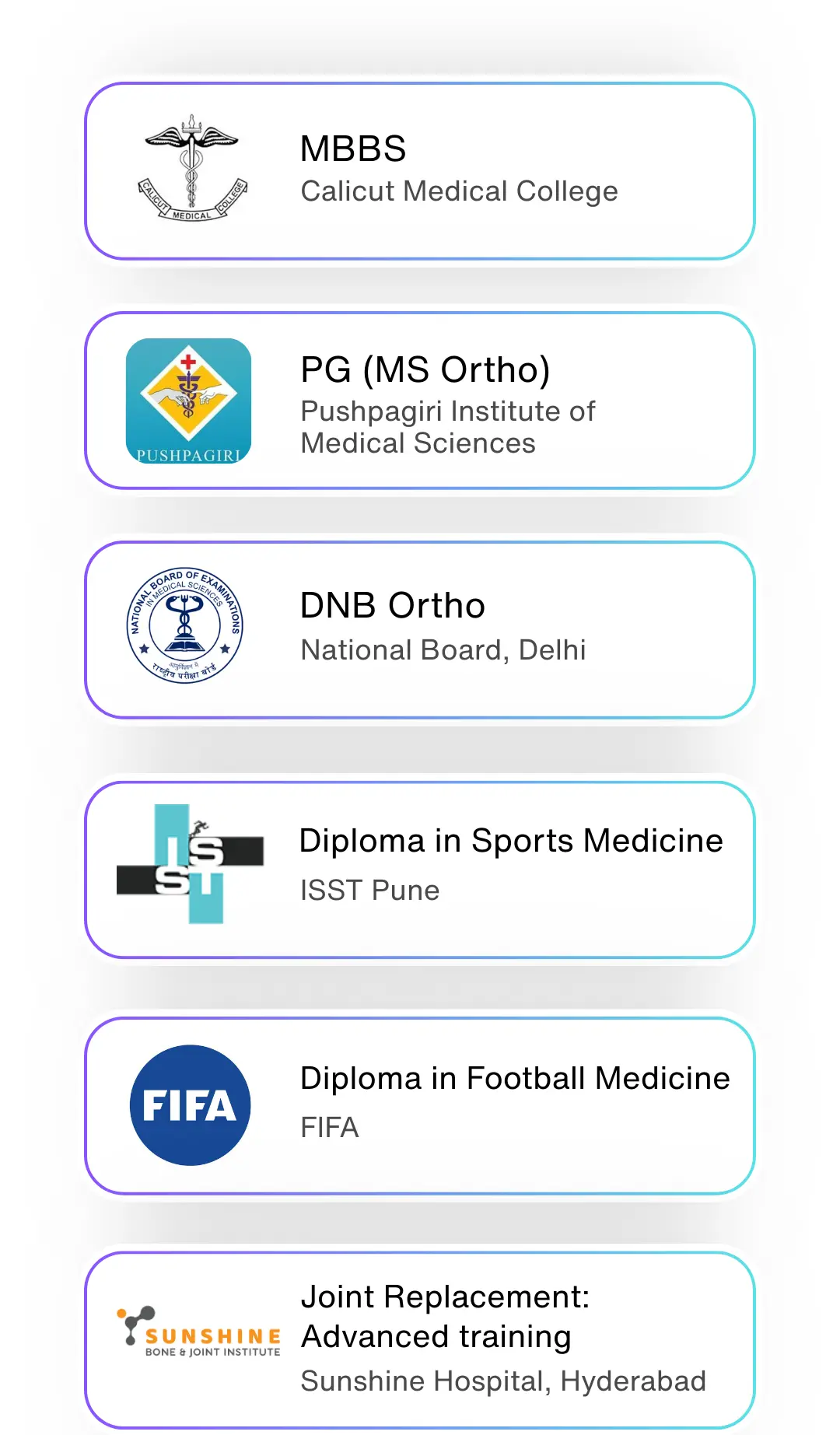Open Diploma in Football Medicine heading
The height and width of the screenshot is (1435, 840).
click(x=515, y=1079)
